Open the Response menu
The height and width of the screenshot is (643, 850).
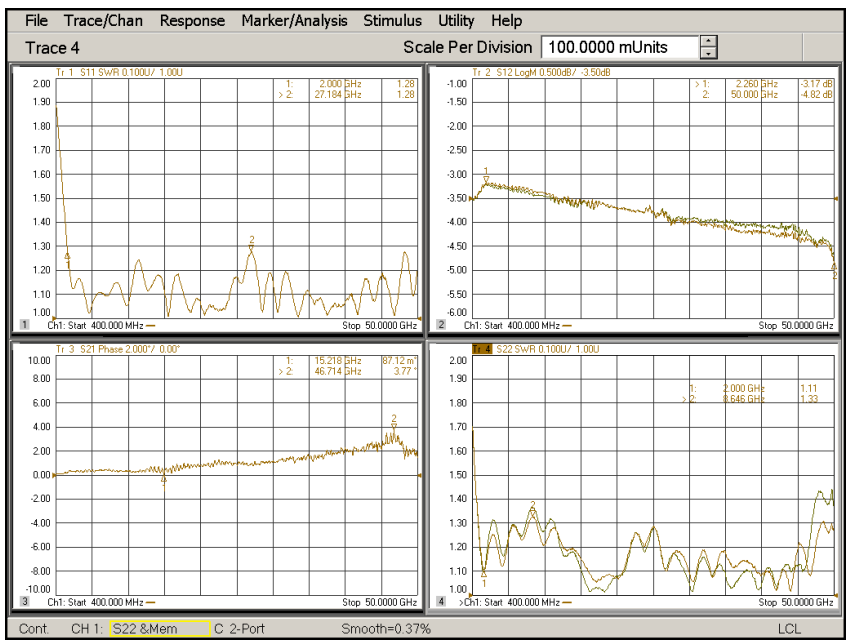193,20
